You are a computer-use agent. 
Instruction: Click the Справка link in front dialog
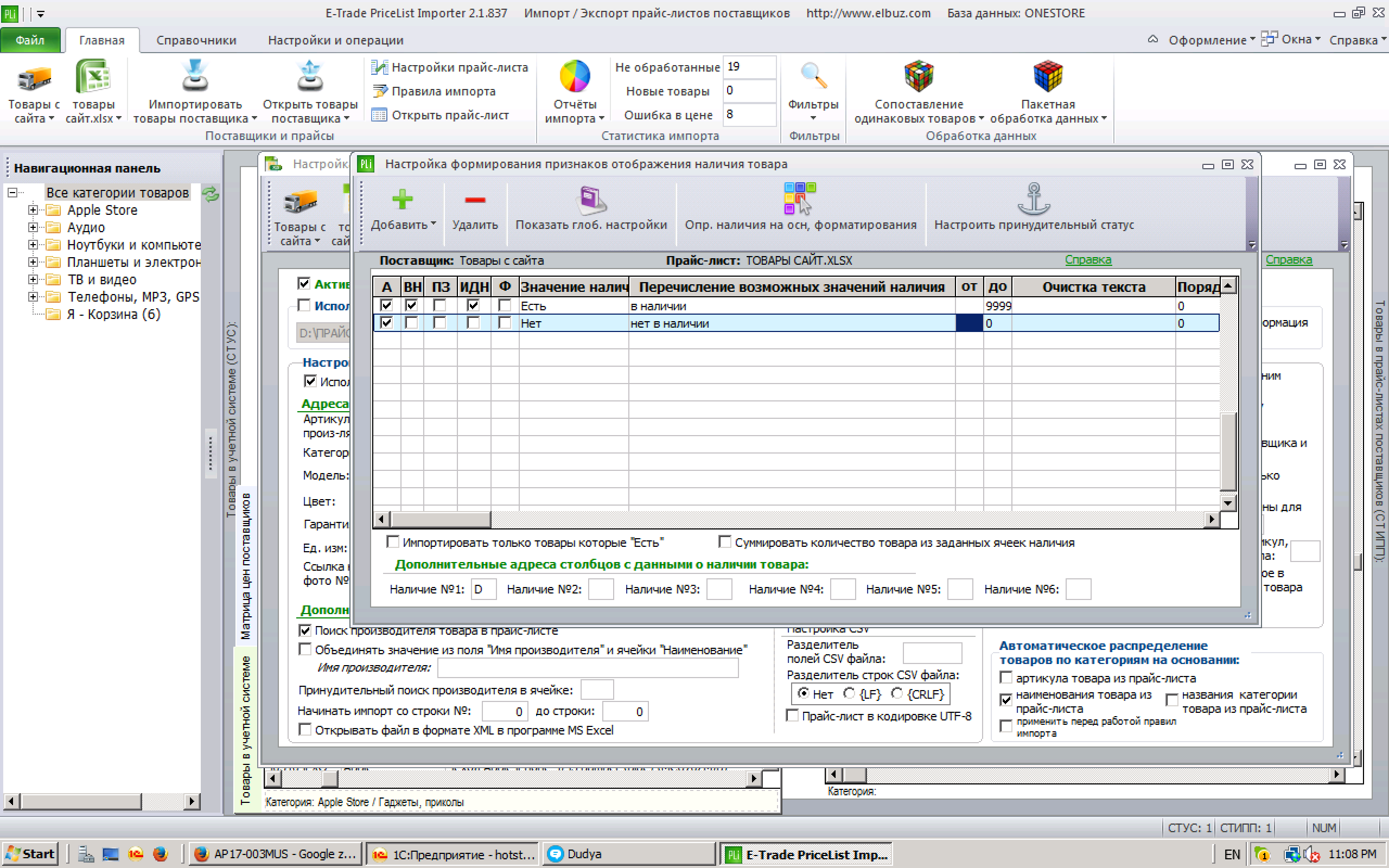1088,259
